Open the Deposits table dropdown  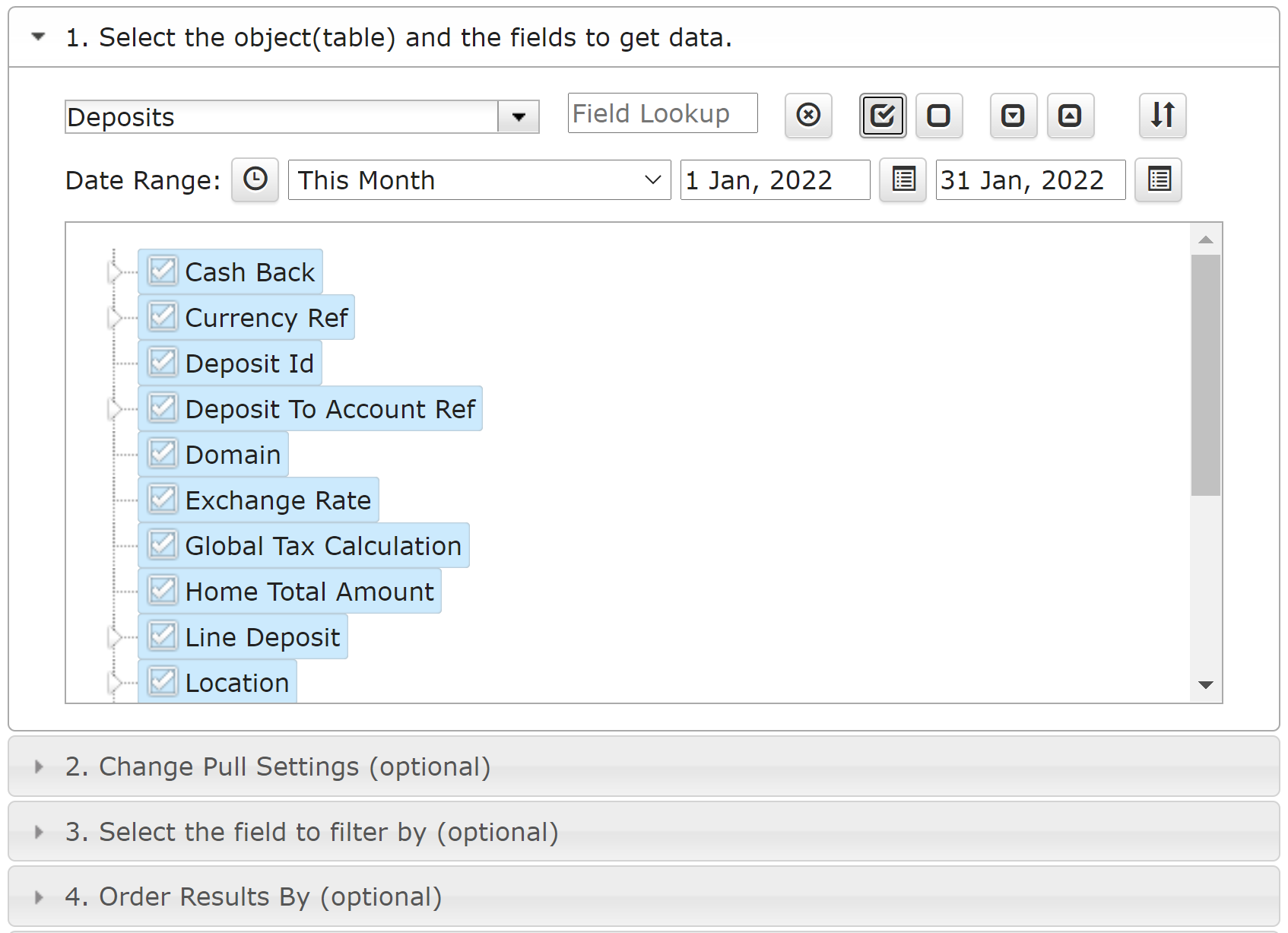(519, 116)
